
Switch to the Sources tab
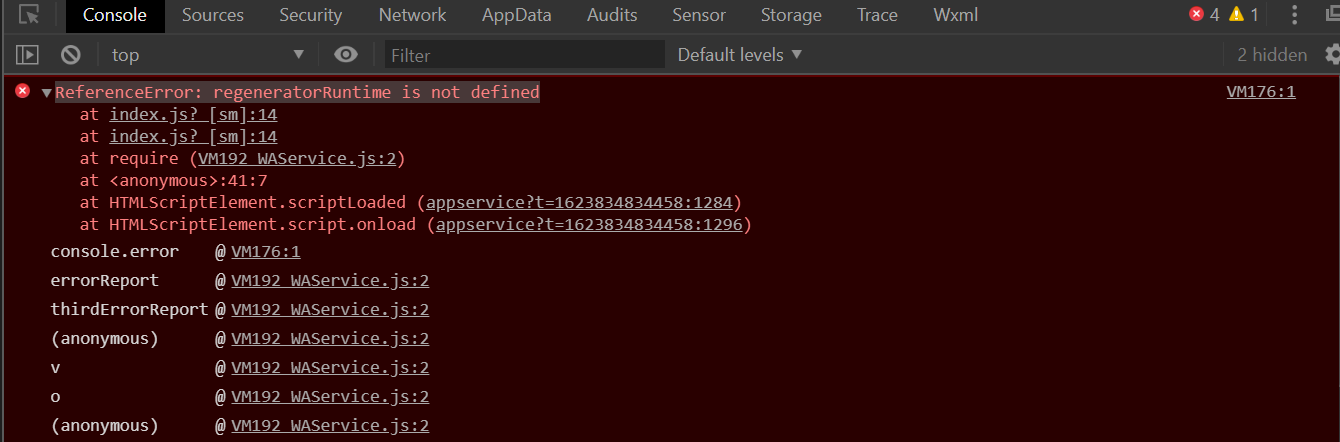pos(213,15)
